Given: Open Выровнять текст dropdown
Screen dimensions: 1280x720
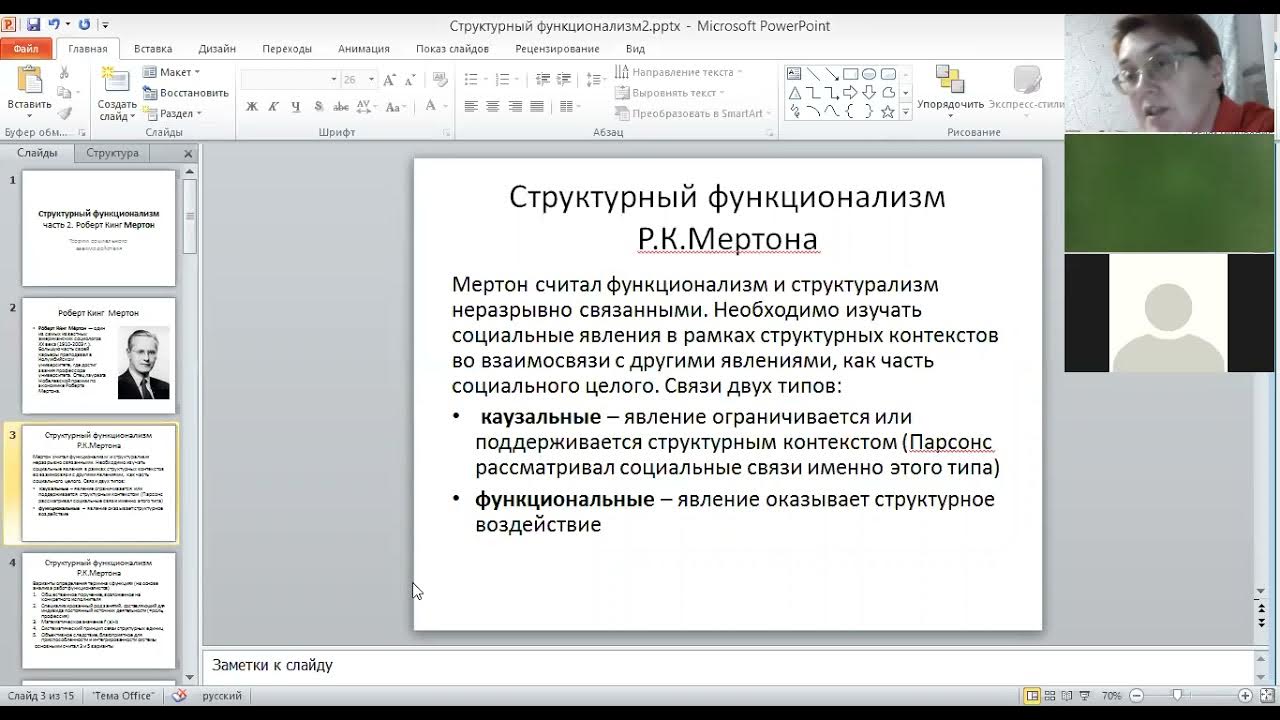Looking at the screenshot, I should [669, 93].
